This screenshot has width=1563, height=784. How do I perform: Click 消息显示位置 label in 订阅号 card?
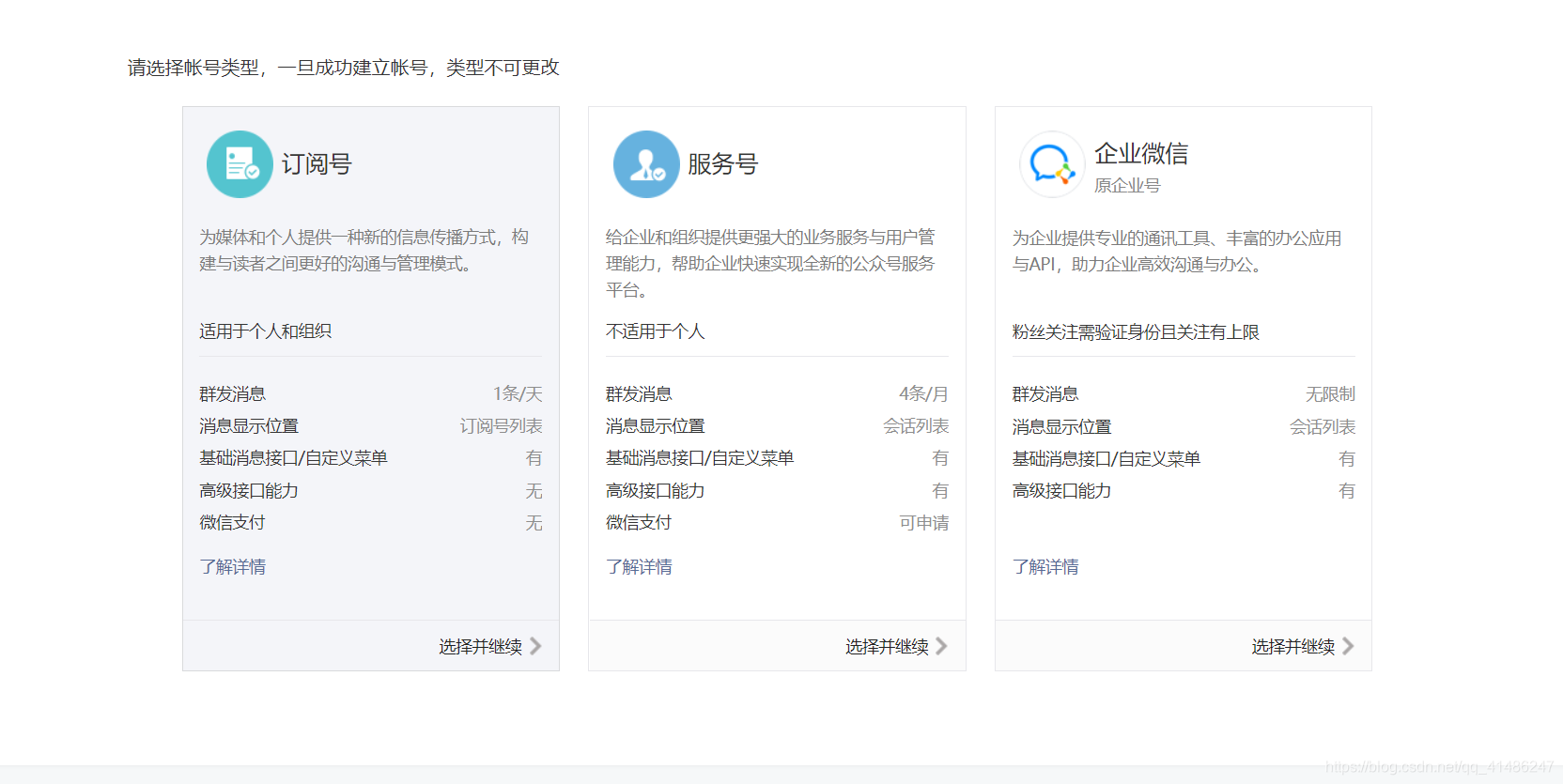pos(249,426)
